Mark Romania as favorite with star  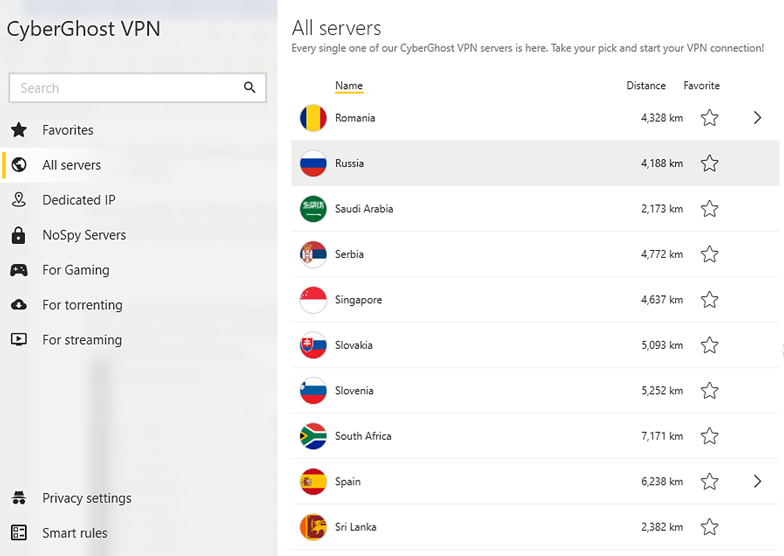point(710,118)
